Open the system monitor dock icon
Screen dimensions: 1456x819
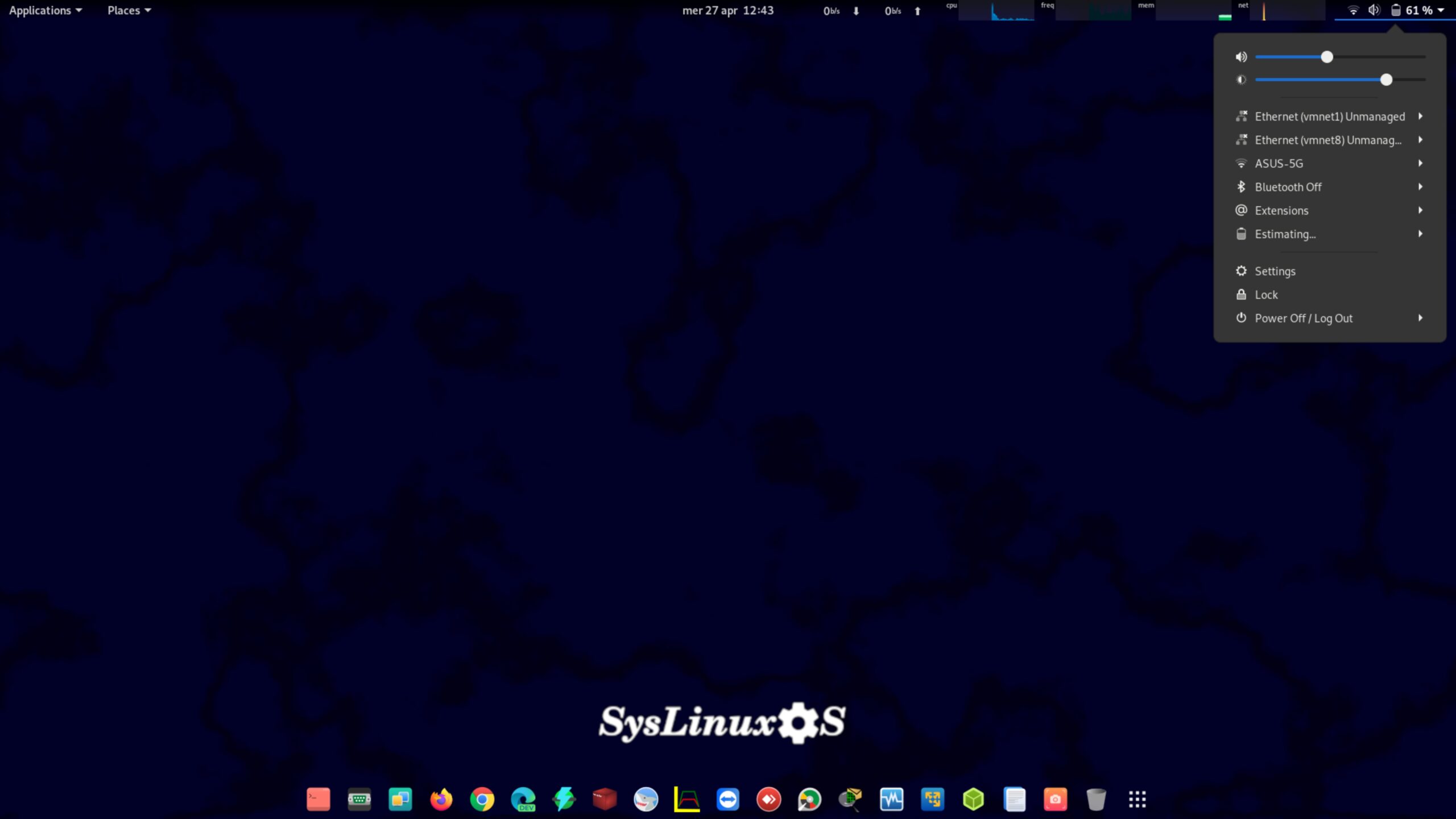[x=891, y=799]
